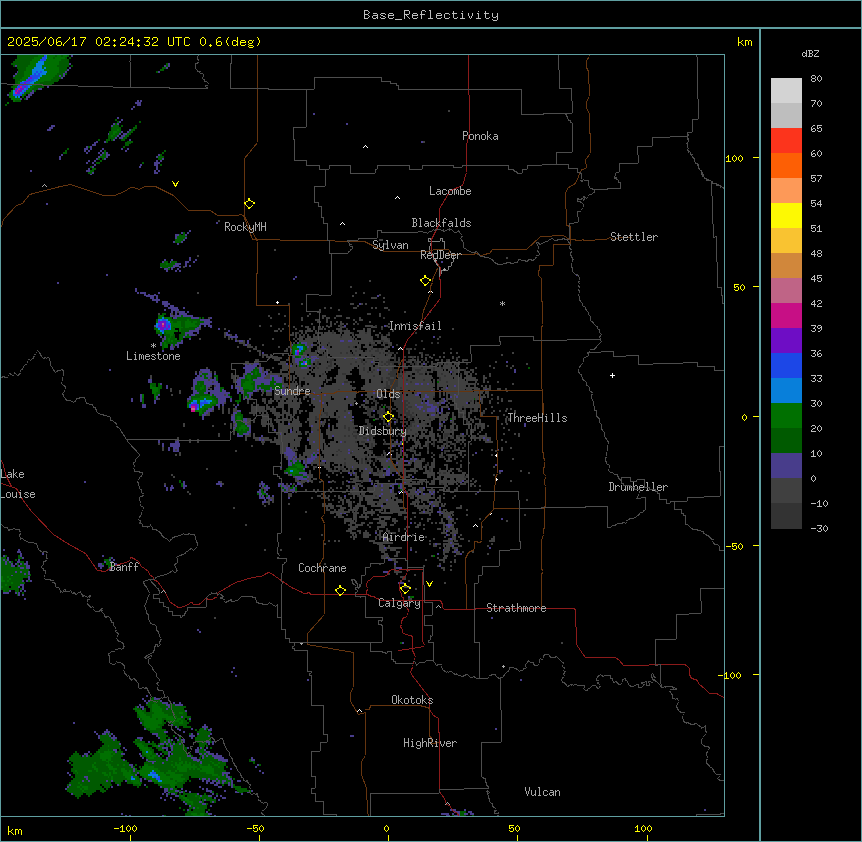Select the Blackfalds label

pyautogui.click(x=441, y=223)
